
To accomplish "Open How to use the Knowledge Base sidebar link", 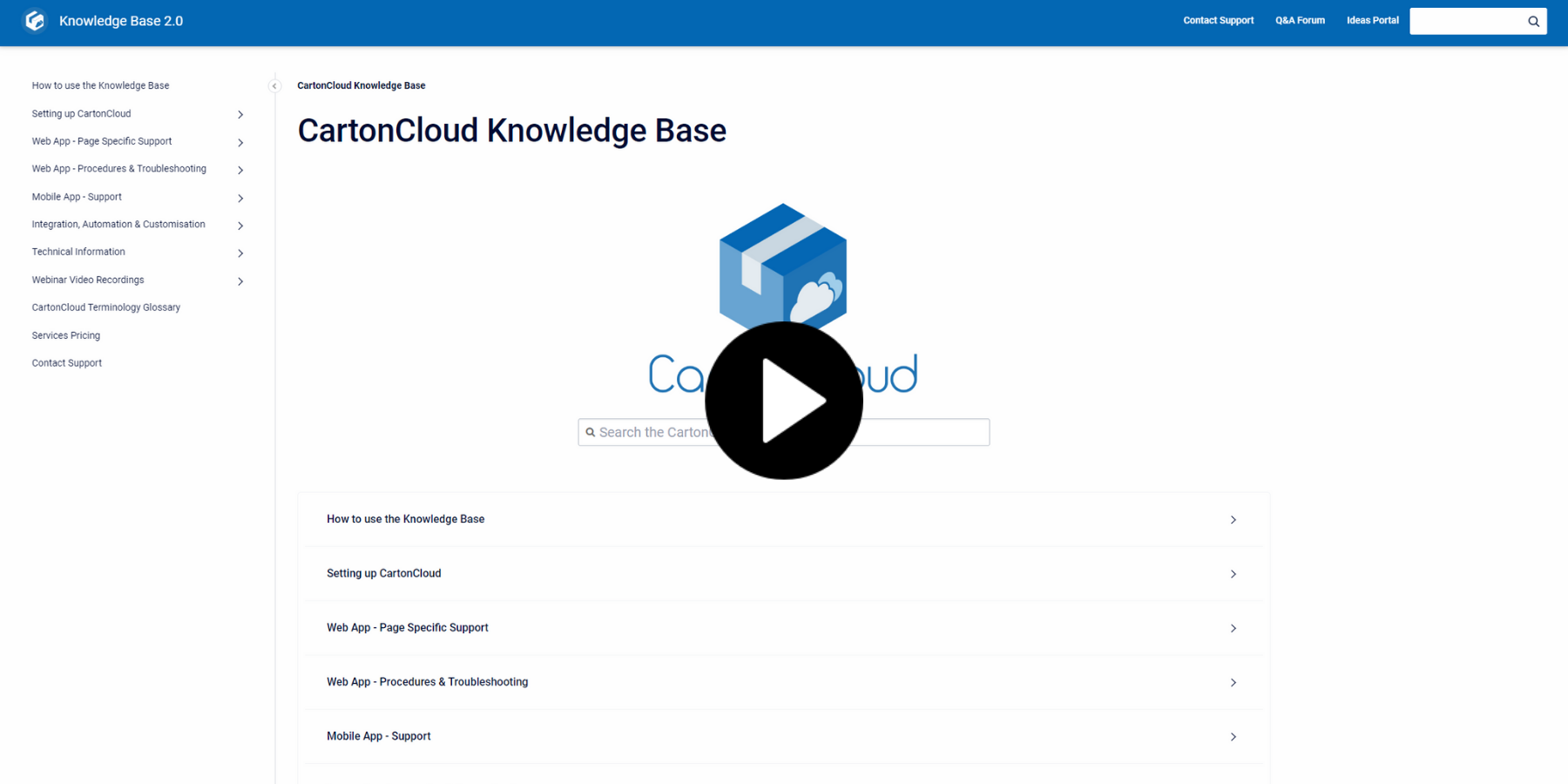I will pos(100,85).
